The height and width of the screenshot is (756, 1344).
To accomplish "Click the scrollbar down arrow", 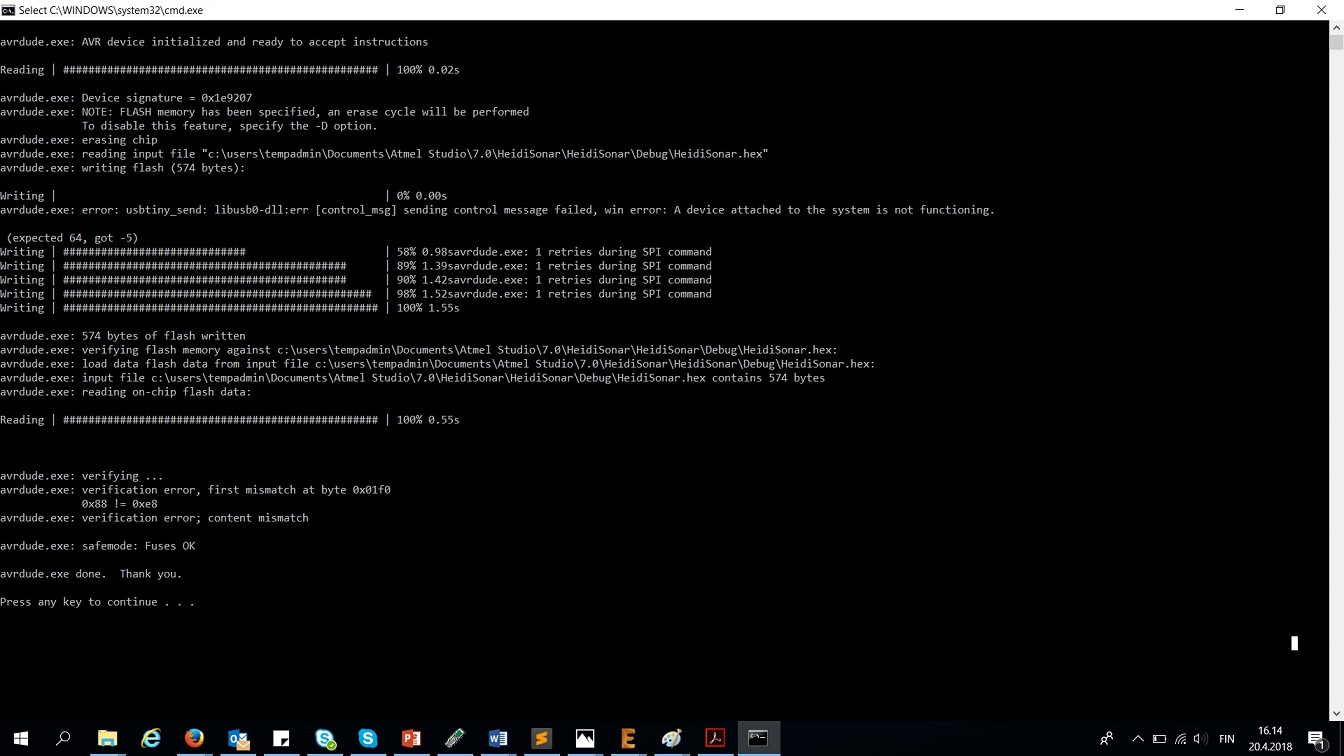I will (x=1336, y=714).
